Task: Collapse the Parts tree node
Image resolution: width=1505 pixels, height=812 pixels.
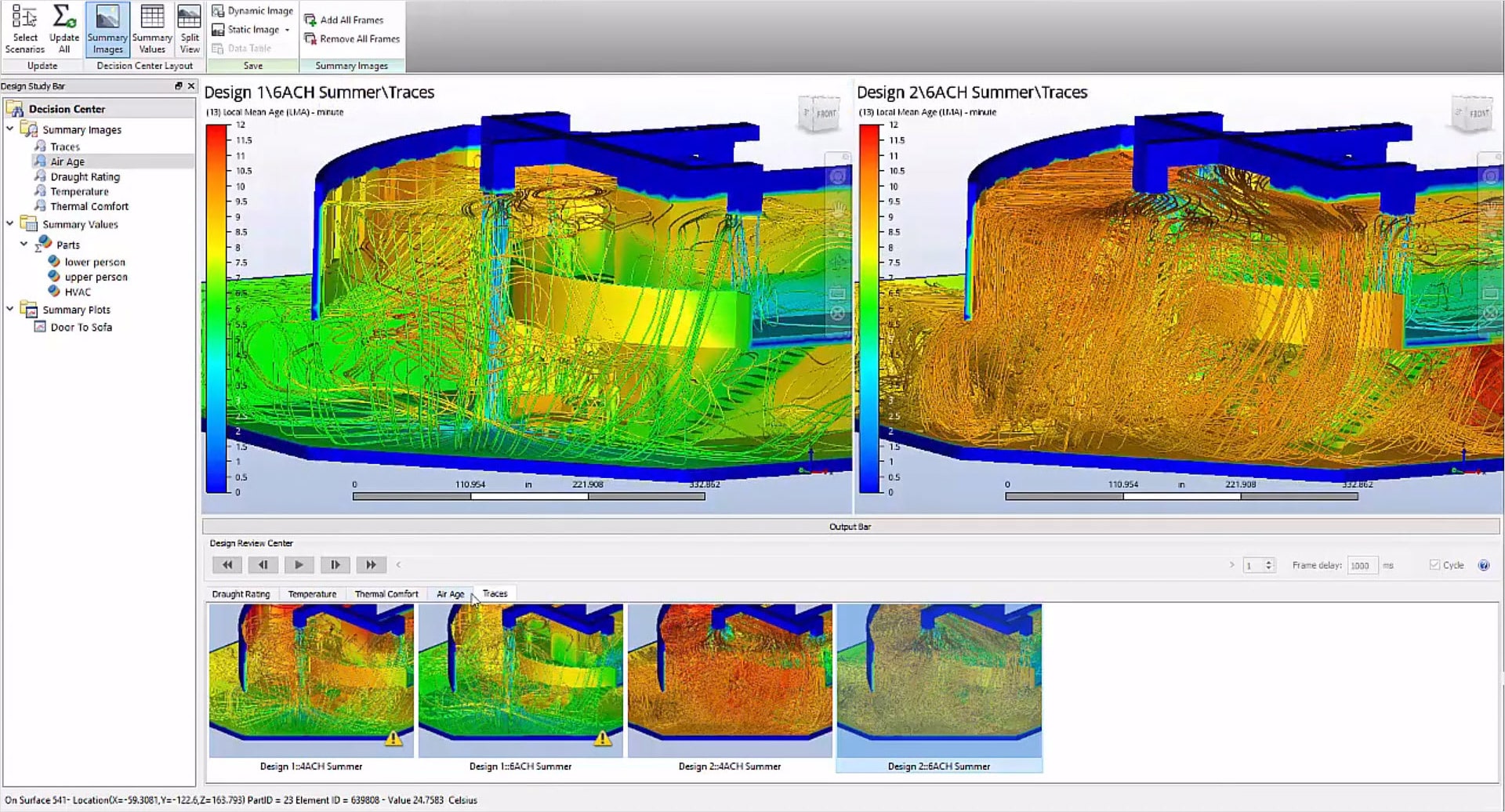Action: [24, 245]
